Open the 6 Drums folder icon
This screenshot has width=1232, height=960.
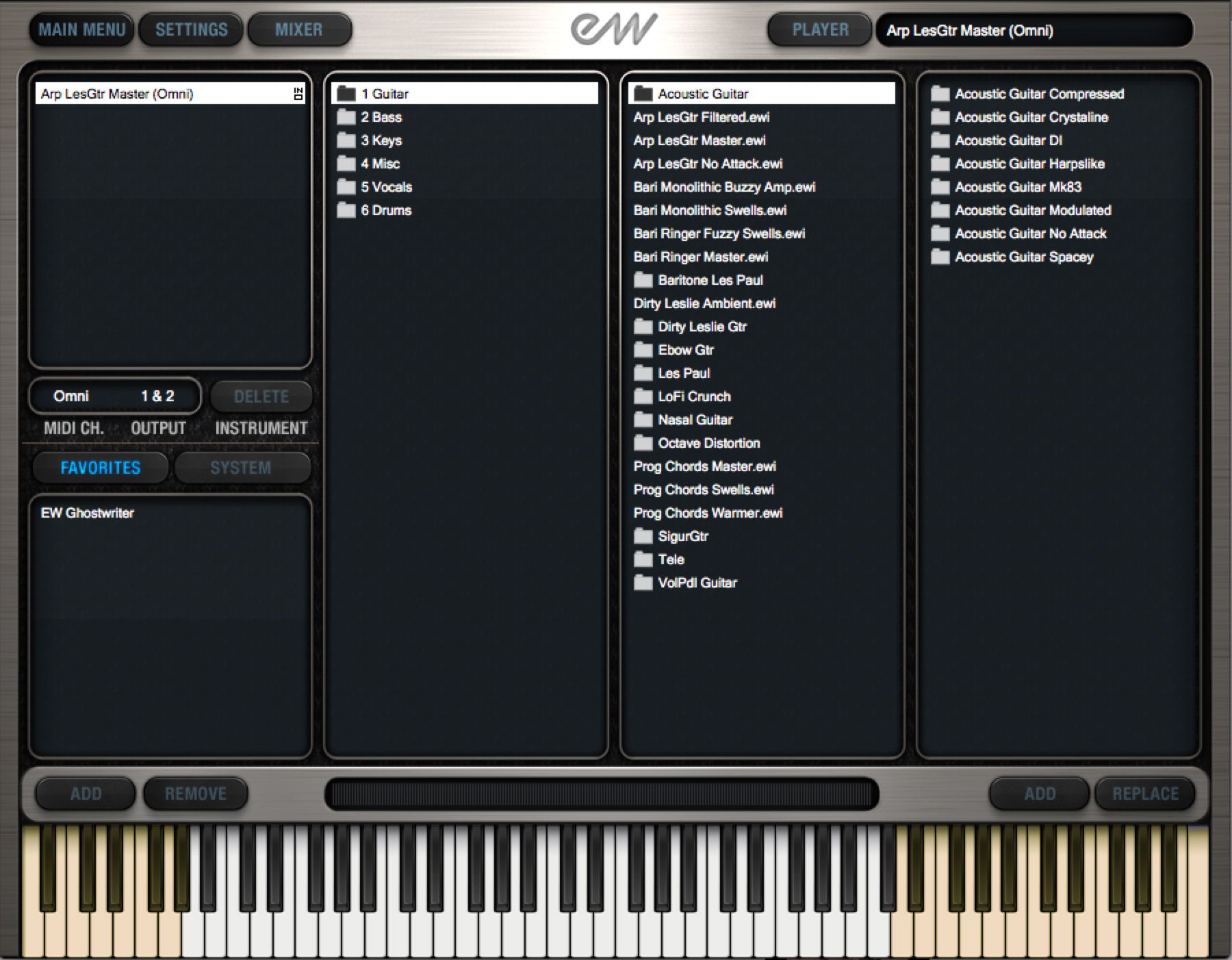346,210
